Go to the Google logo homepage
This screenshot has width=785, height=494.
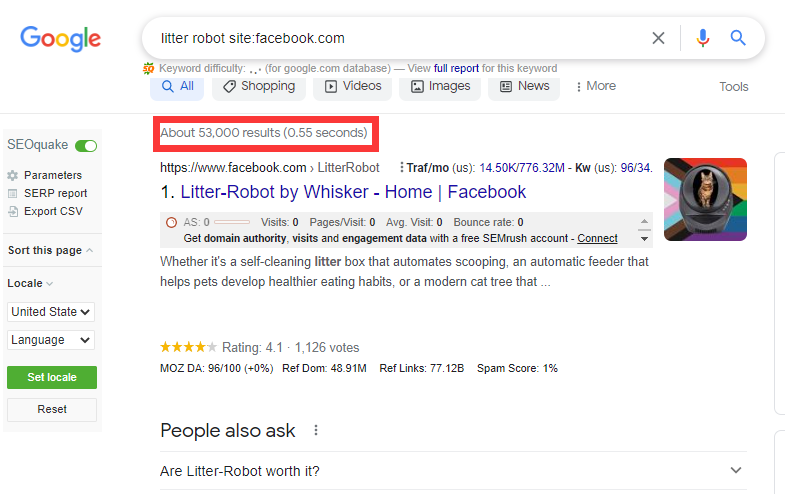pos(61,39)
